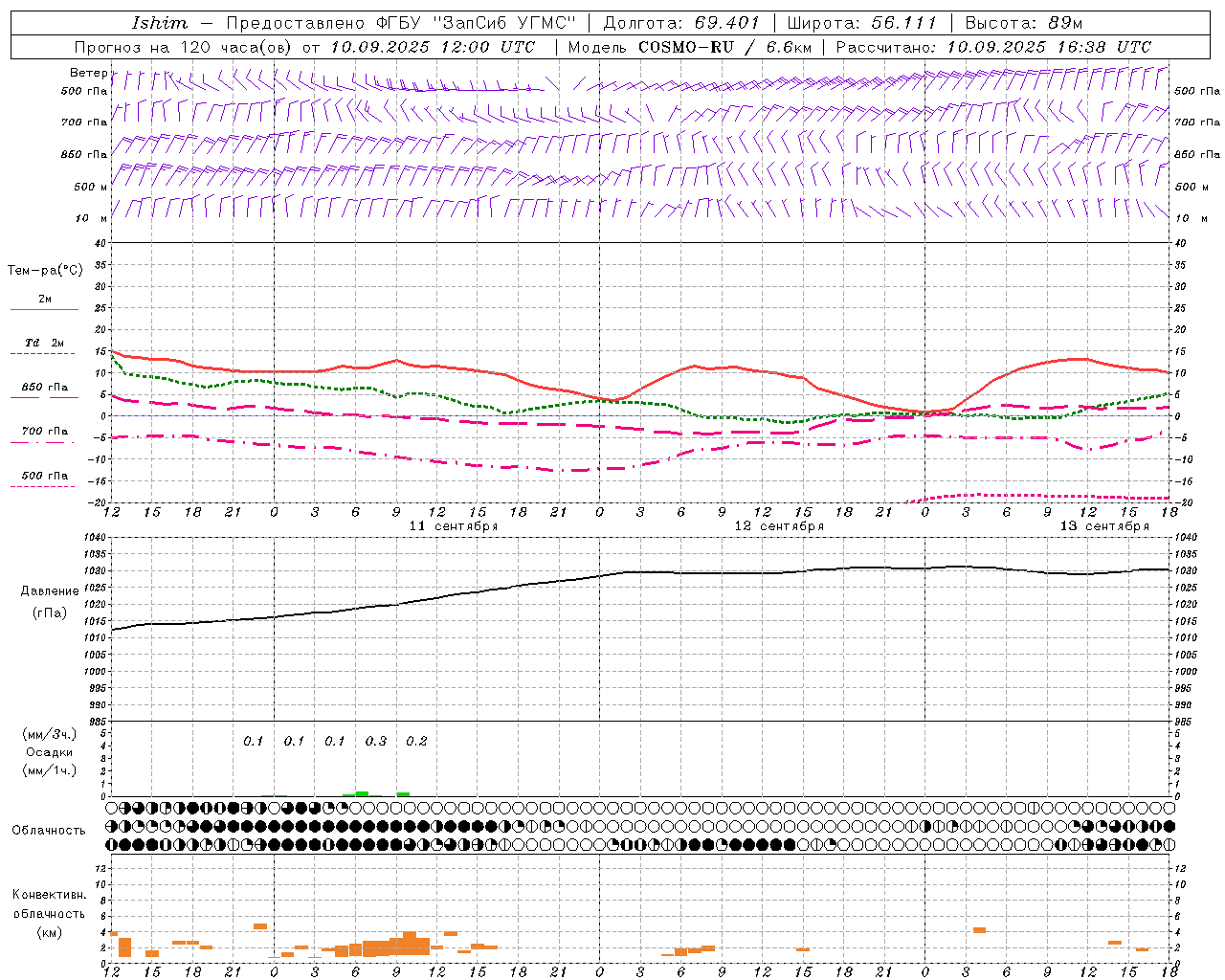Click the elevation text "Высота: 89м"

coord(1023,23)
